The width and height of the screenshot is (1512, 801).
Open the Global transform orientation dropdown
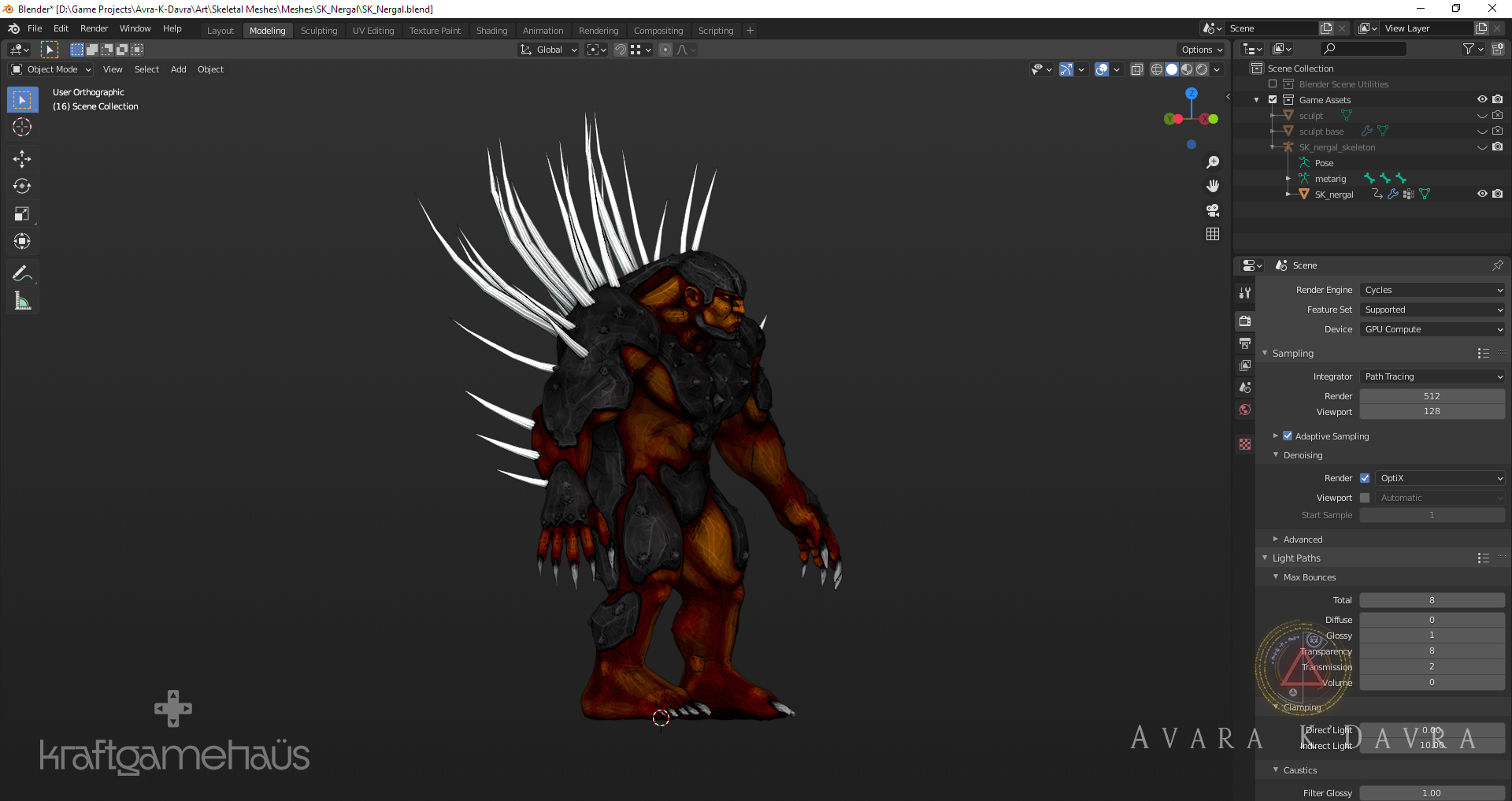click(549, 50)
